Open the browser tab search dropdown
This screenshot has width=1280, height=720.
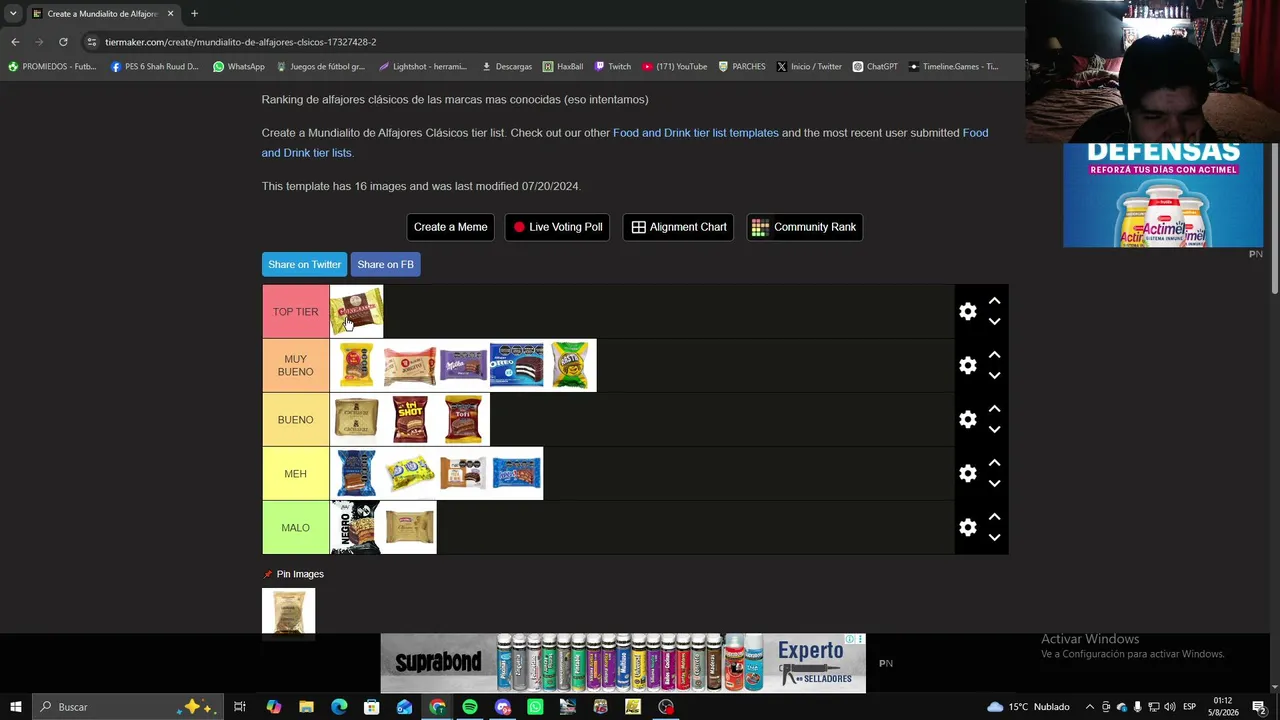click(x=13, y=14)
